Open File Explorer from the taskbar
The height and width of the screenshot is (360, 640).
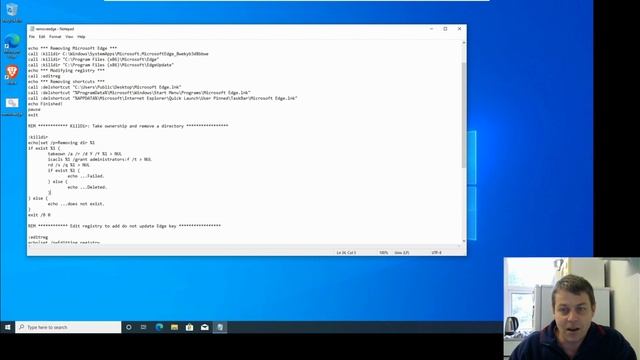174,327
